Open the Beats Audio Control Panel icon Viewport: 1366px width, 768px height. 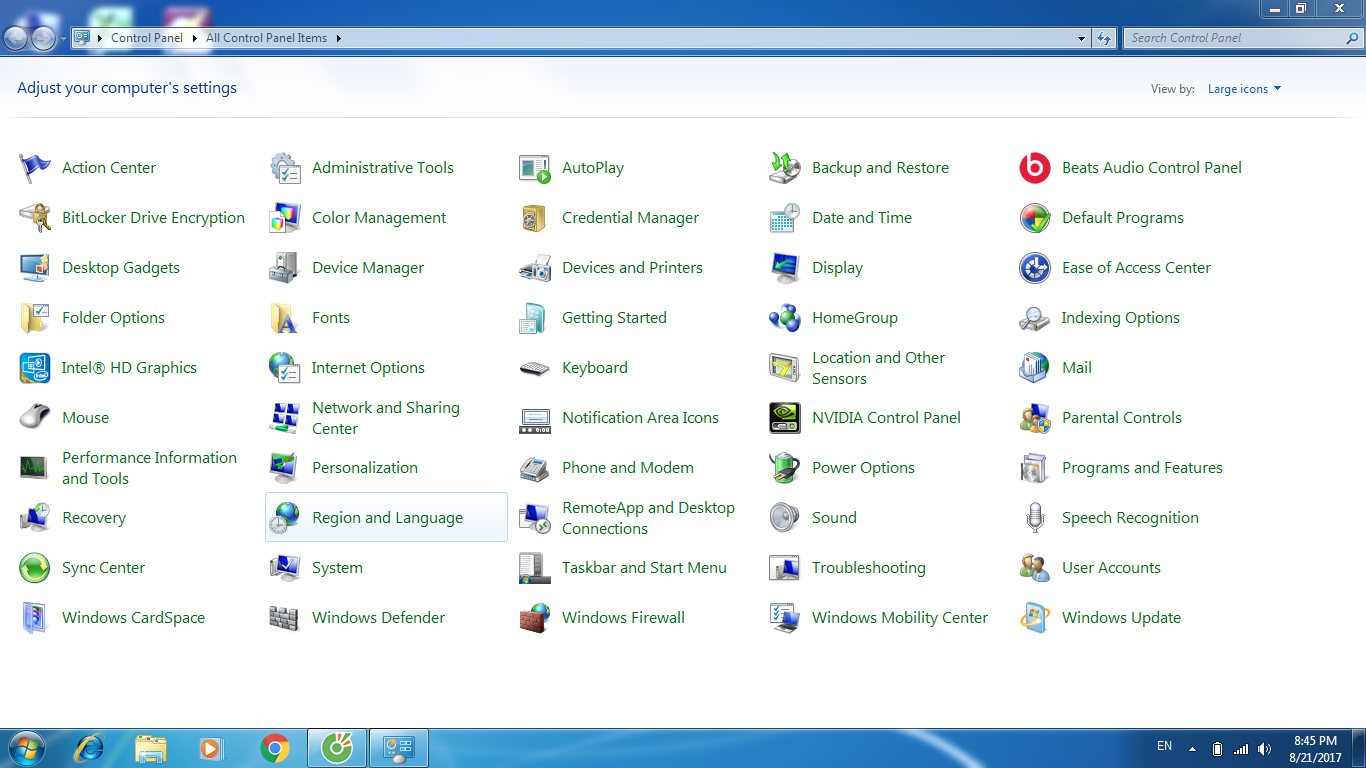coord(1035,168)
